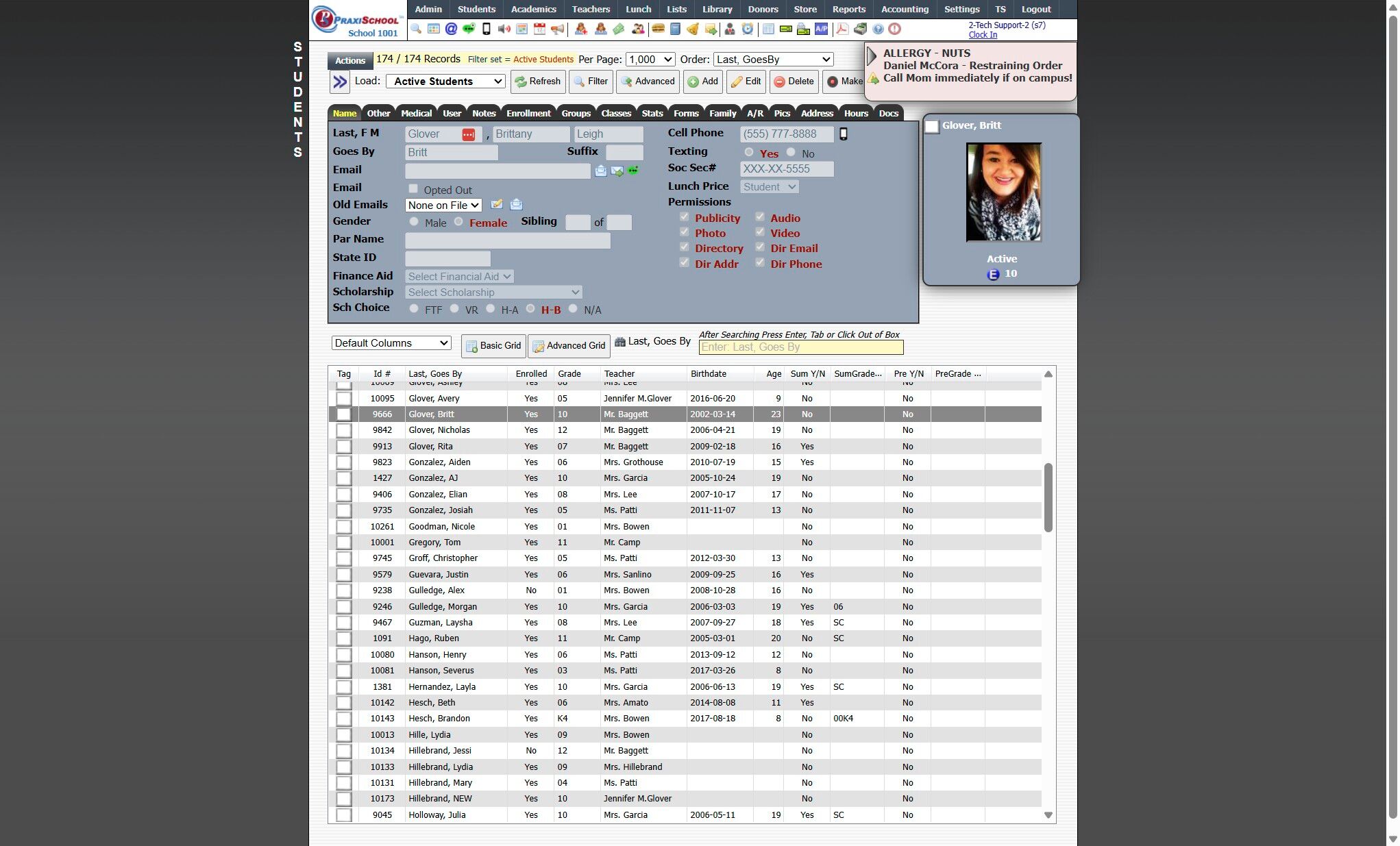Tag the Glover, Nicholas row checkbox

pos(344,430)
